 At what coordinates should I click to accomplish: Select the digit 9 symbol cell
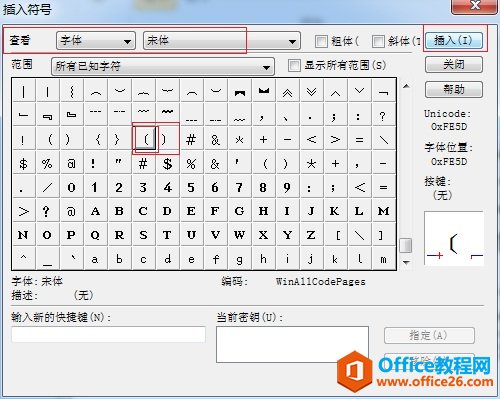287,187
